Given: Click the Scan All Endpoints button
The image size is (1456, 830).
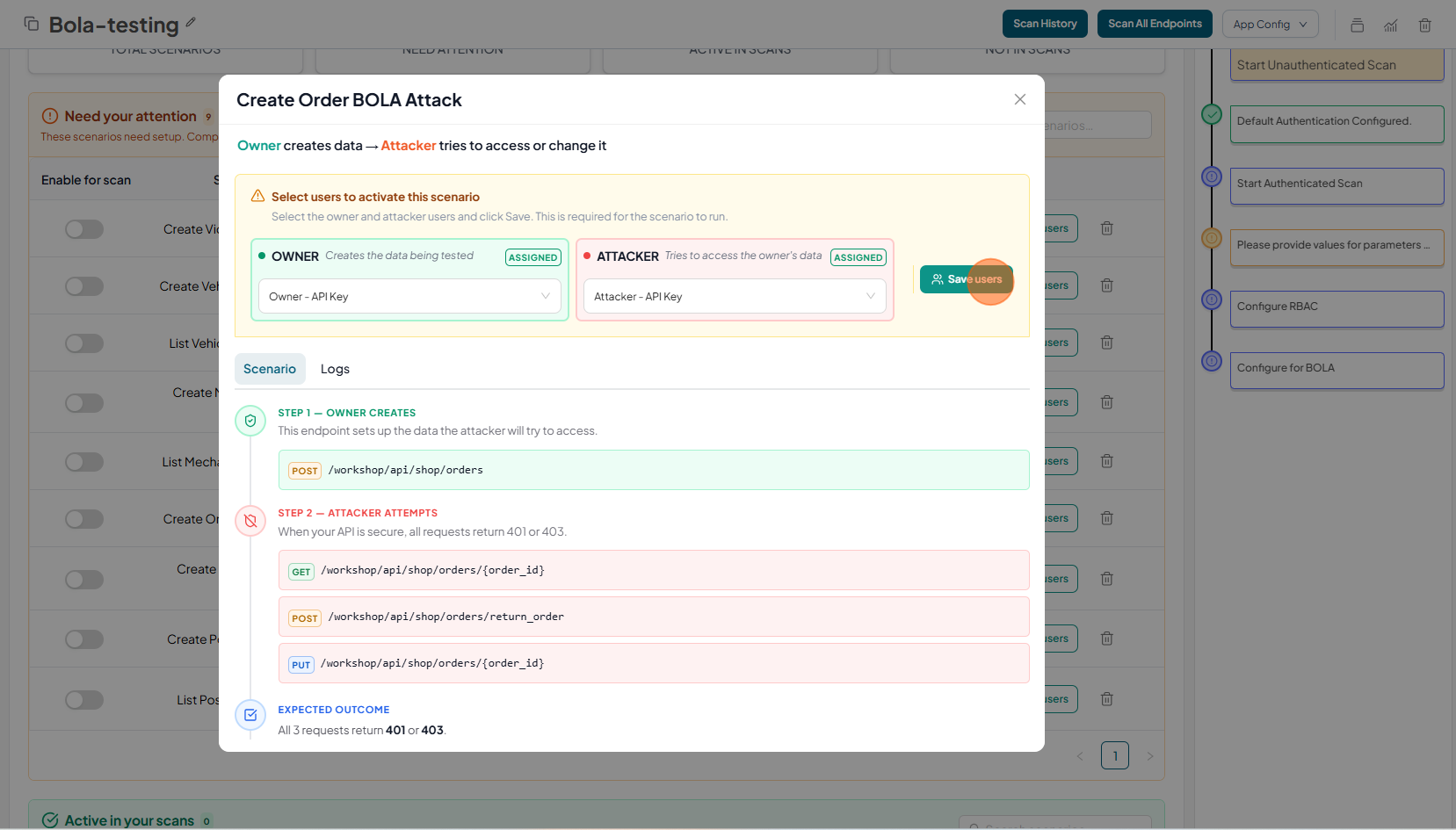Looking at the screenshot, I should [x=1155, y=24].
